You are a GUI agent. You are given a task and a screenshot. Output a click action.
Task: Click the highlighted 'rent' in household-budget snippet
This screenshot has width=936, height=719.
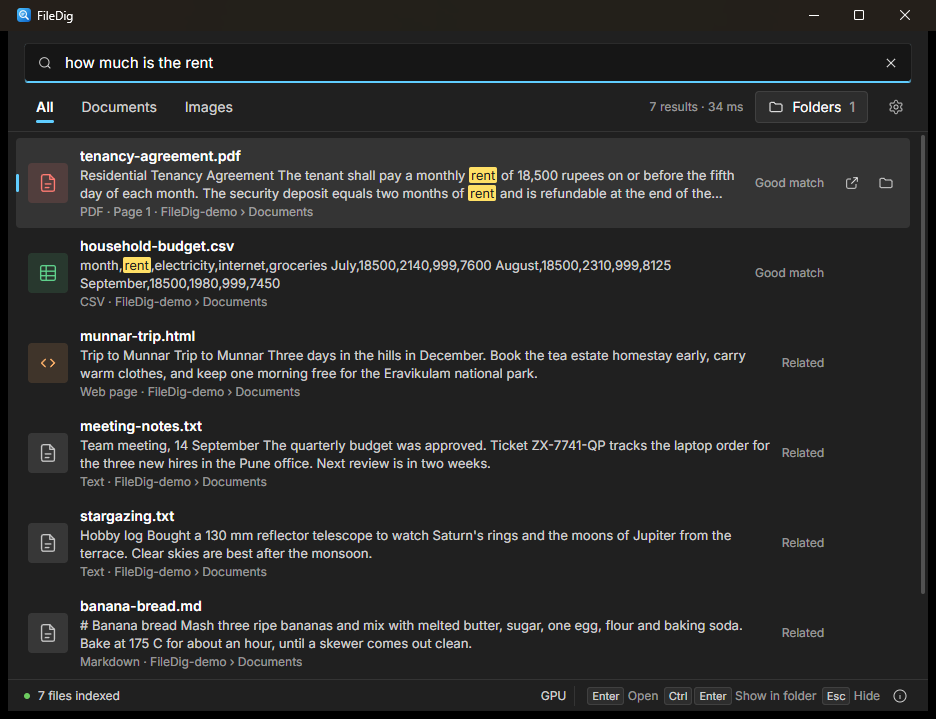coord(137,265)
